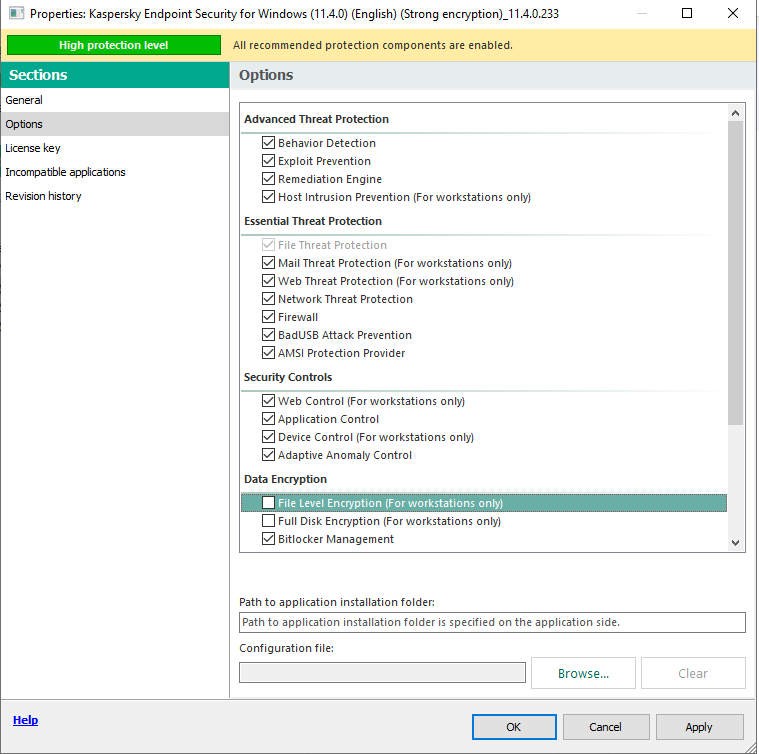Uncheck Bitlocker Management
This screenshot has height=754, width=759.
(x=268, y=539)
